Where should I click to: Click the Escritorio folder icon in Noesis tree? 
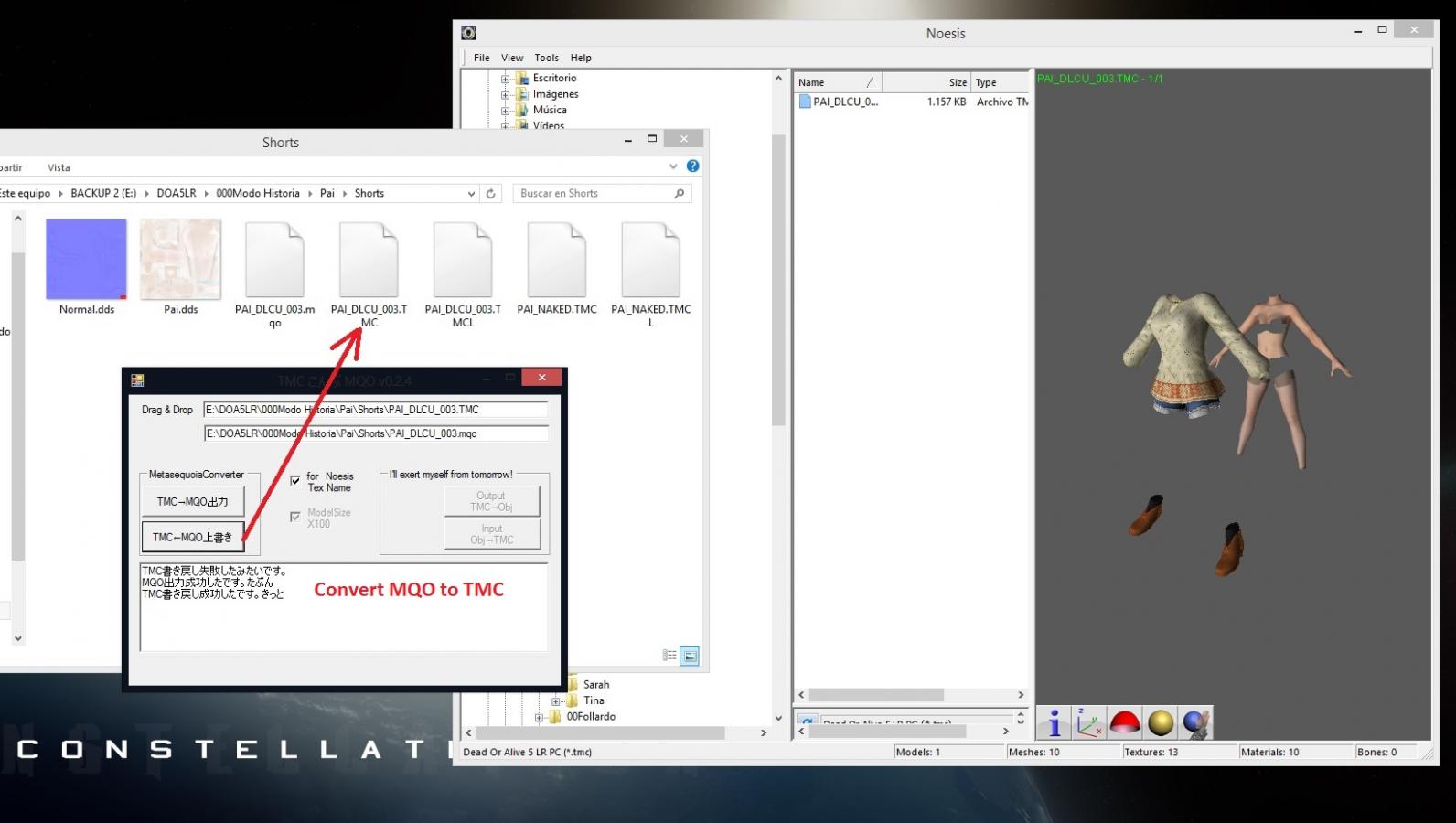pos(522,79)
